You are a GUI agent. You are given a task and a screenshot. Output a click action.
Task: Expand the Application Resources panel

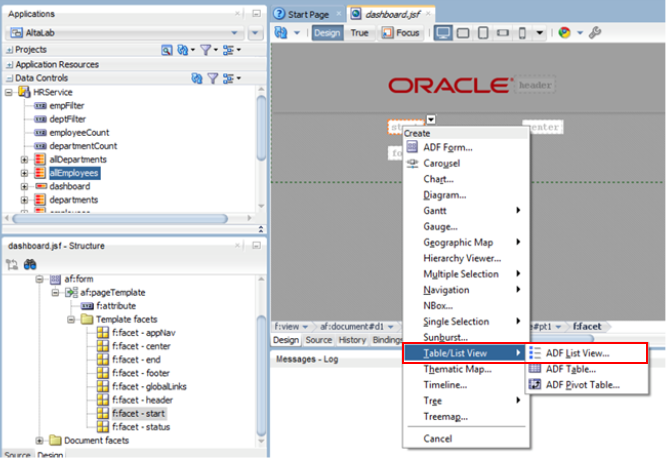(9, 65)
